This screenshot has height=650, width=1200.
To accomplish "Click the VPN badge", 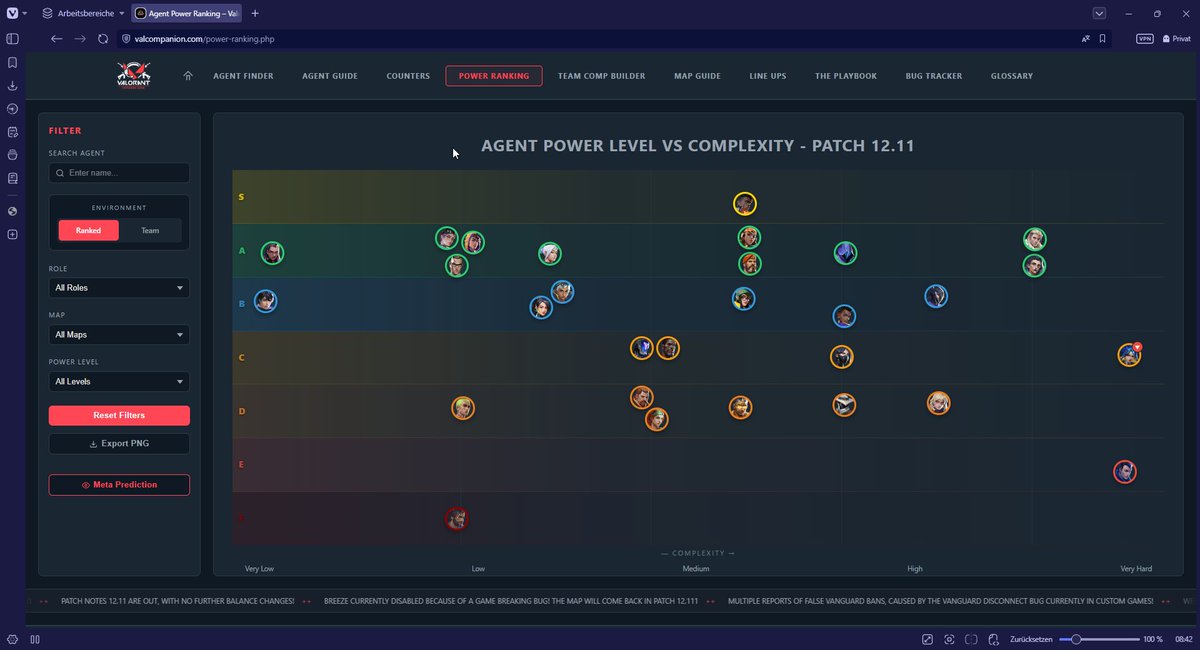I will click(x=1145, y=39).
